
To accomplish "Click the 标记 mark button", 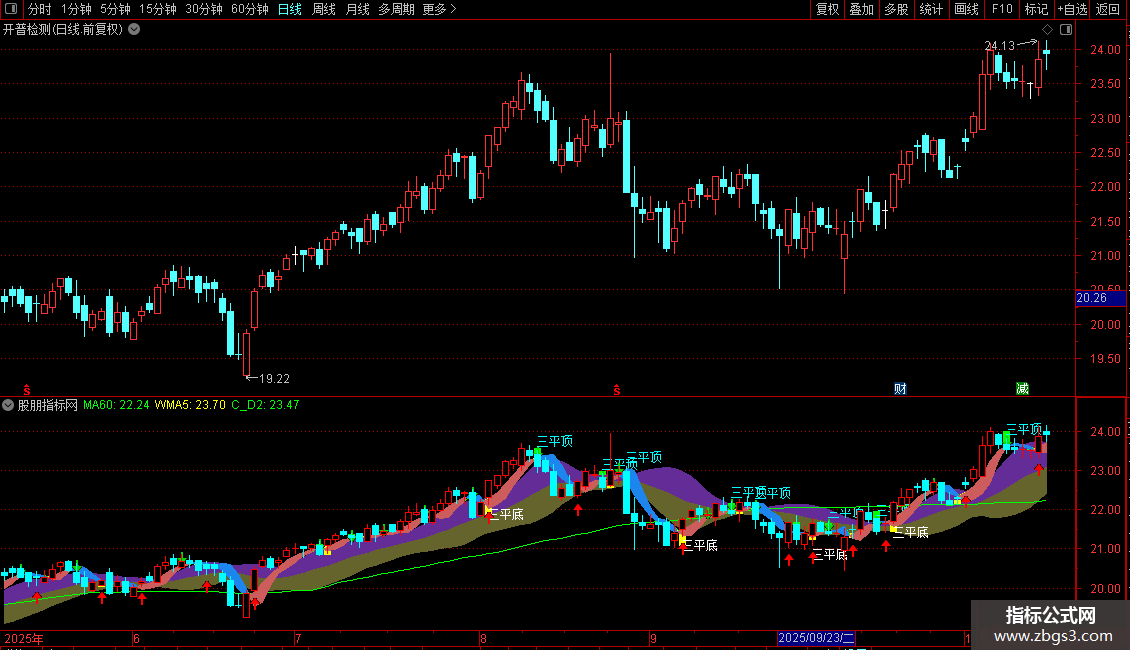I will click(x=1036, y=9).
